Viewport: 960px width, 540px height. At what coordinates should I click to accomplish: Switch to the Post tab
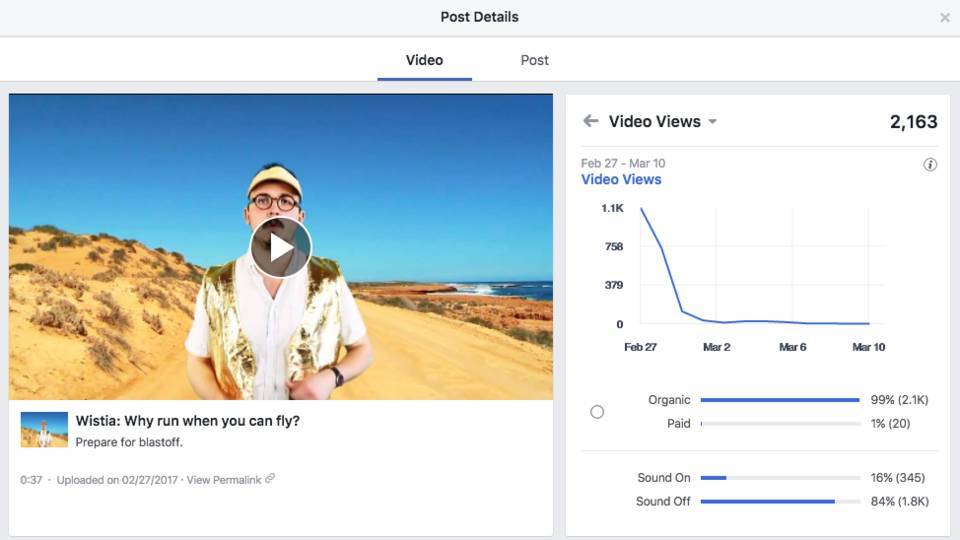[x=534, y=60]
